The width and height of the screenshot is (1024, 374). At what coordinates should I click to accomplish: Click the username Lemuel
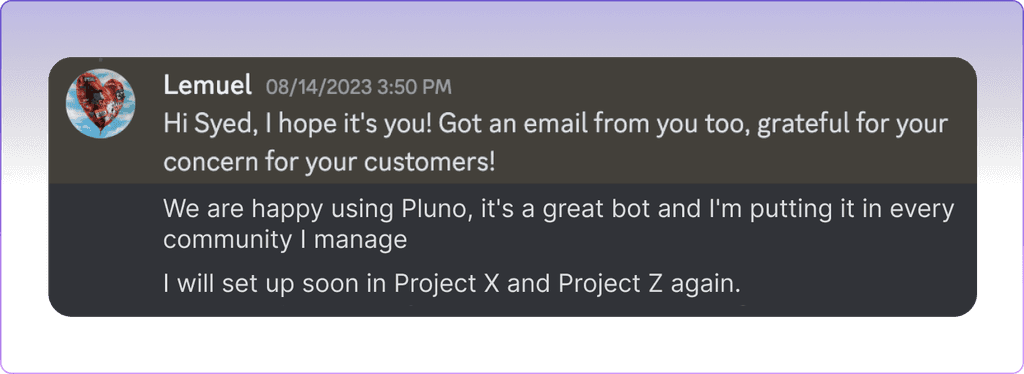click(x=208, y=86)
